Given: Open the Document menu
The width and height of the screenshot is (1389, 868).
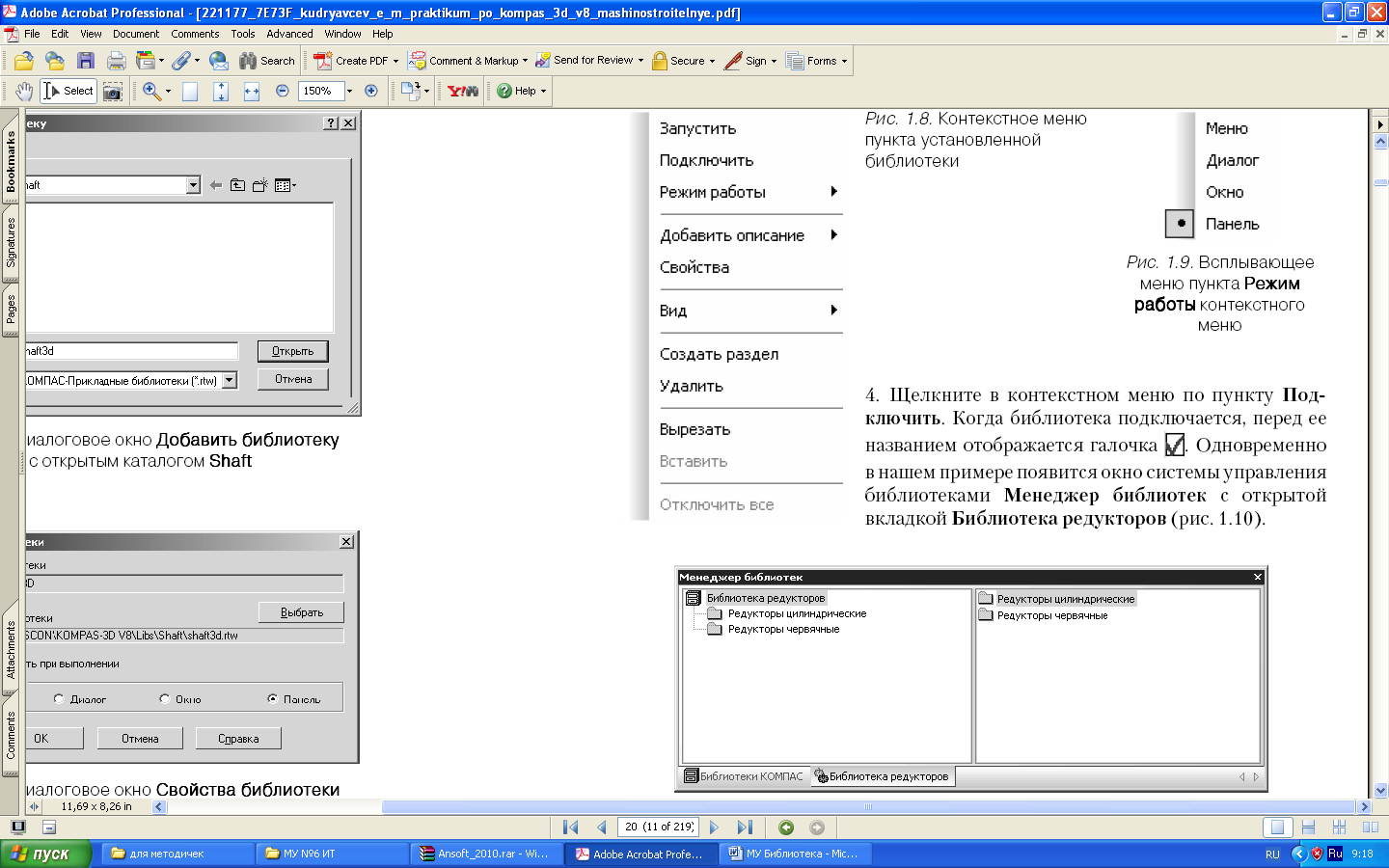Looking at the screenshot, I should (136, 34).
